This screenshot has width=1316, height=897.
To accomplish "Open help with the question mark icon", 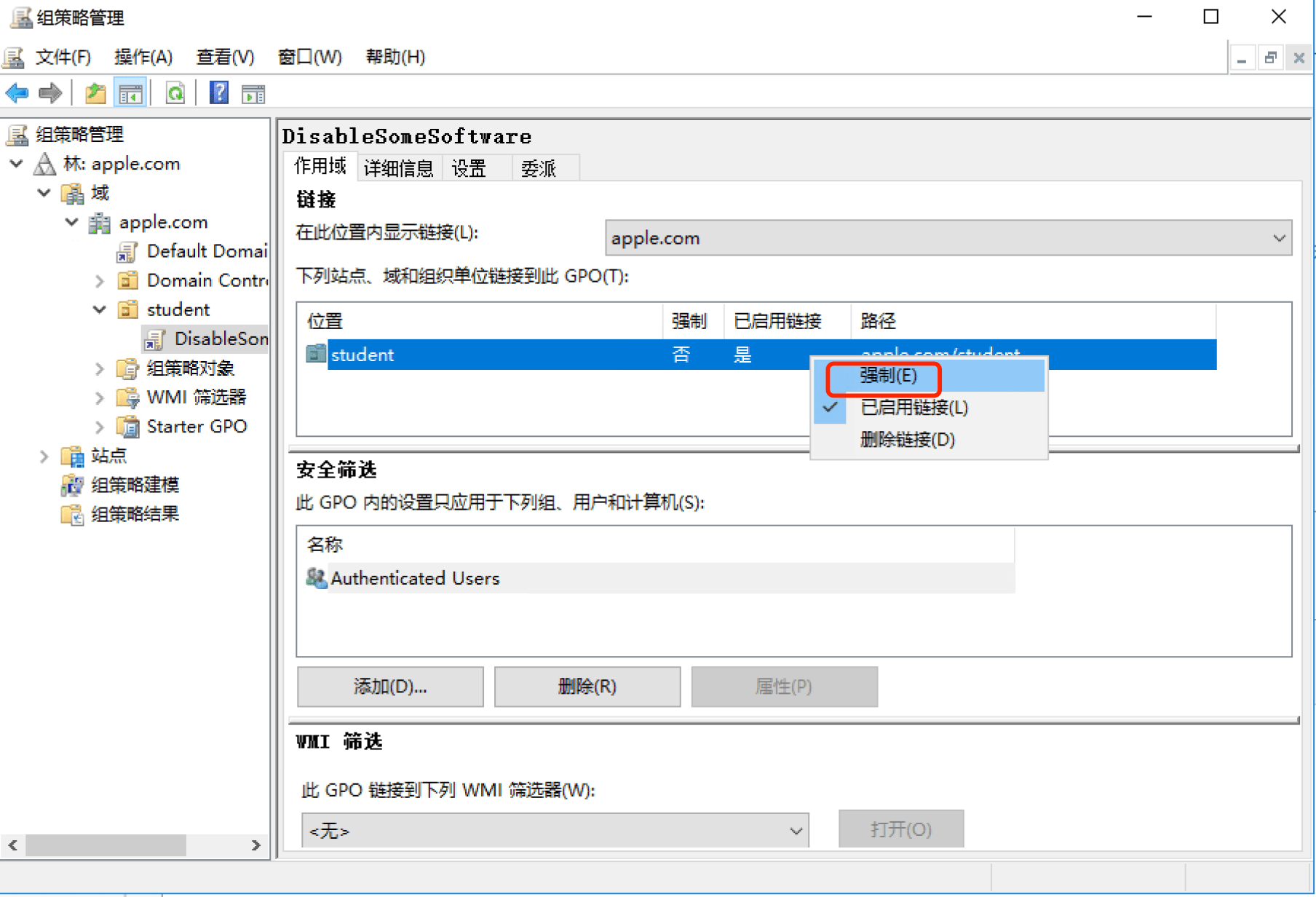I will 219,93.
